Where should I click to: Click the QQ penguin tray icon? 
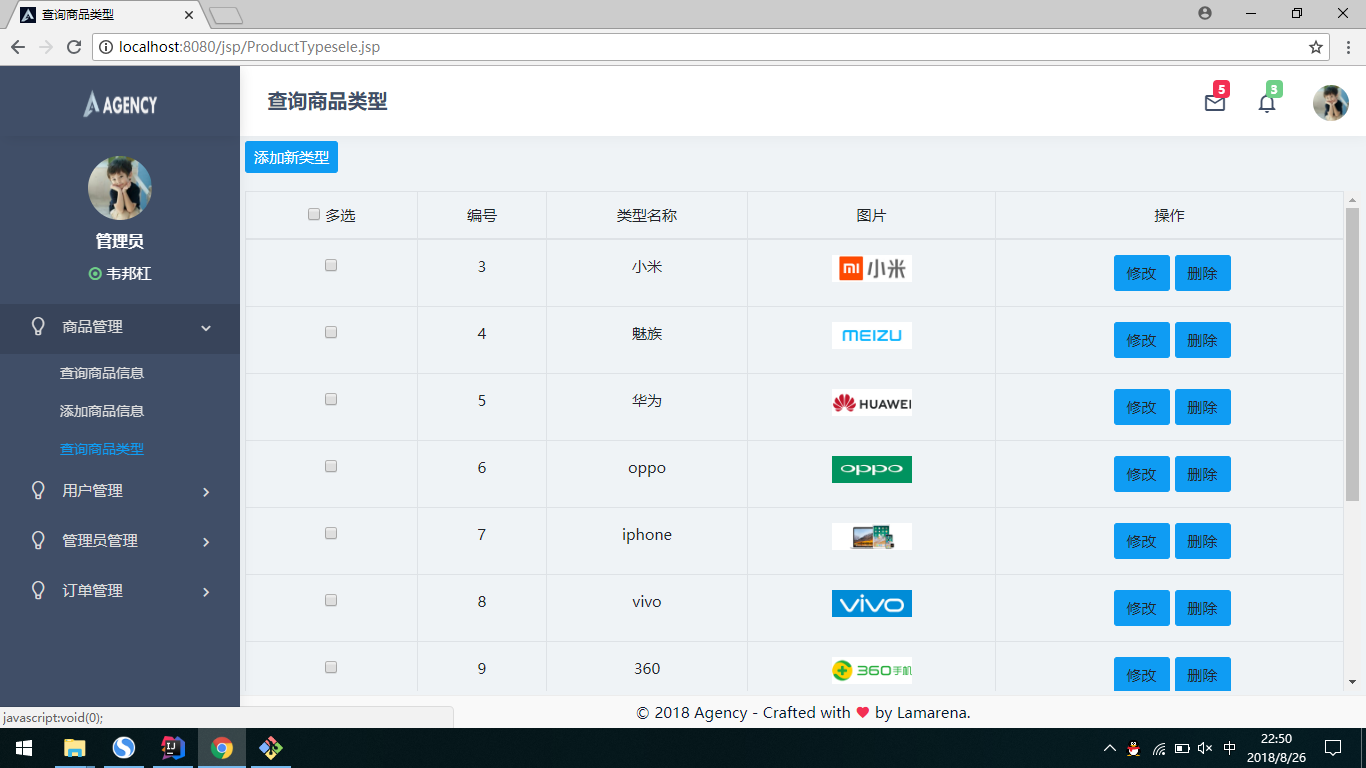[1133, 748]
